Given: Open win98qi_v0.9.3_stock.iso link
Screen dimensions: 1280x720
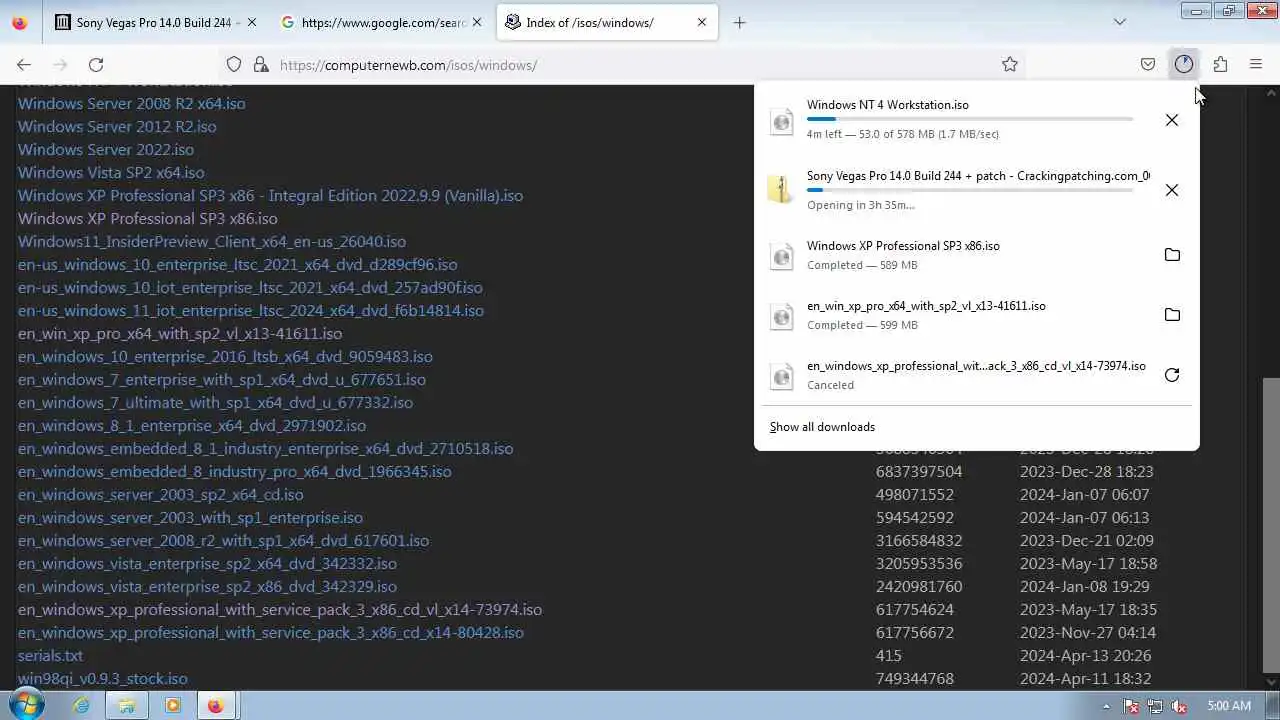Looking at the screenshot, I should (x=102, y=678).
